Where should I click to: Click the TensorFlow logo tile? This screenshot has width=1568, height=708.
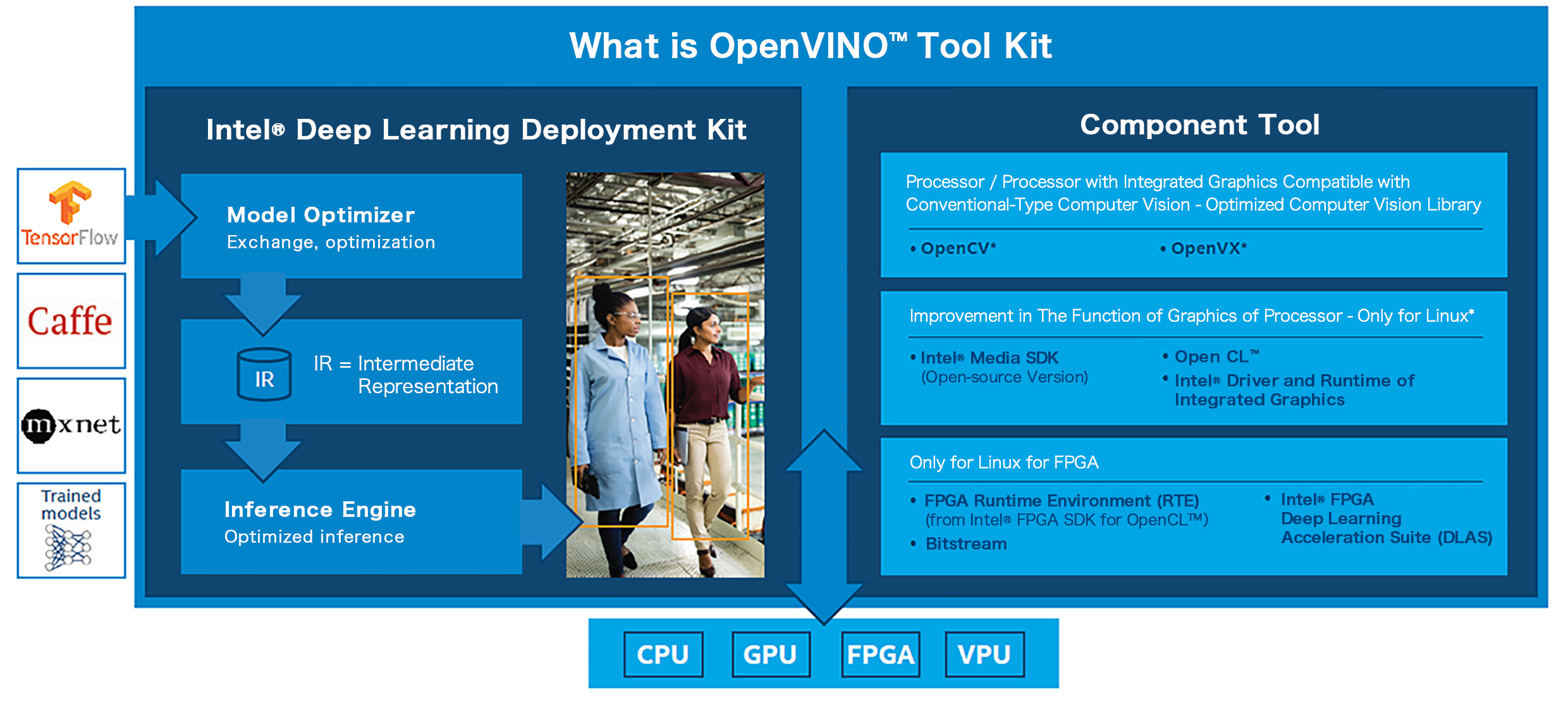click(71, 216)
